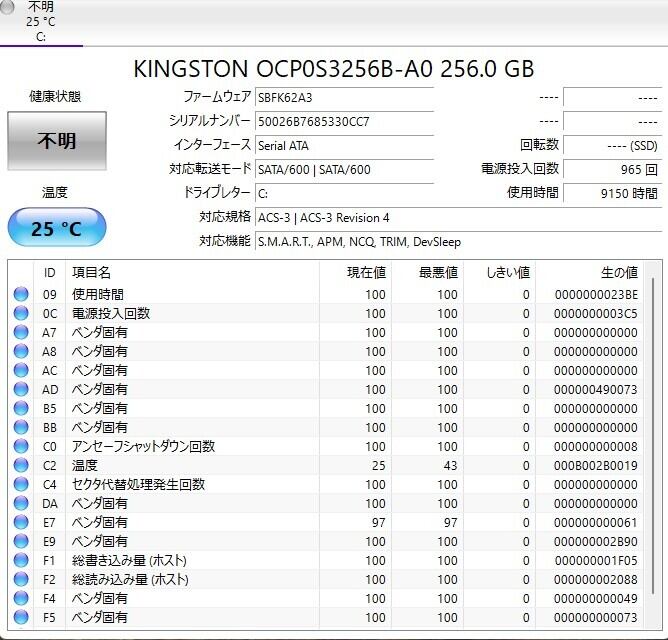The image size is (668, 640).
Task: Select the 使用時間 attribute name in row 09
Action: pos(98,294)
